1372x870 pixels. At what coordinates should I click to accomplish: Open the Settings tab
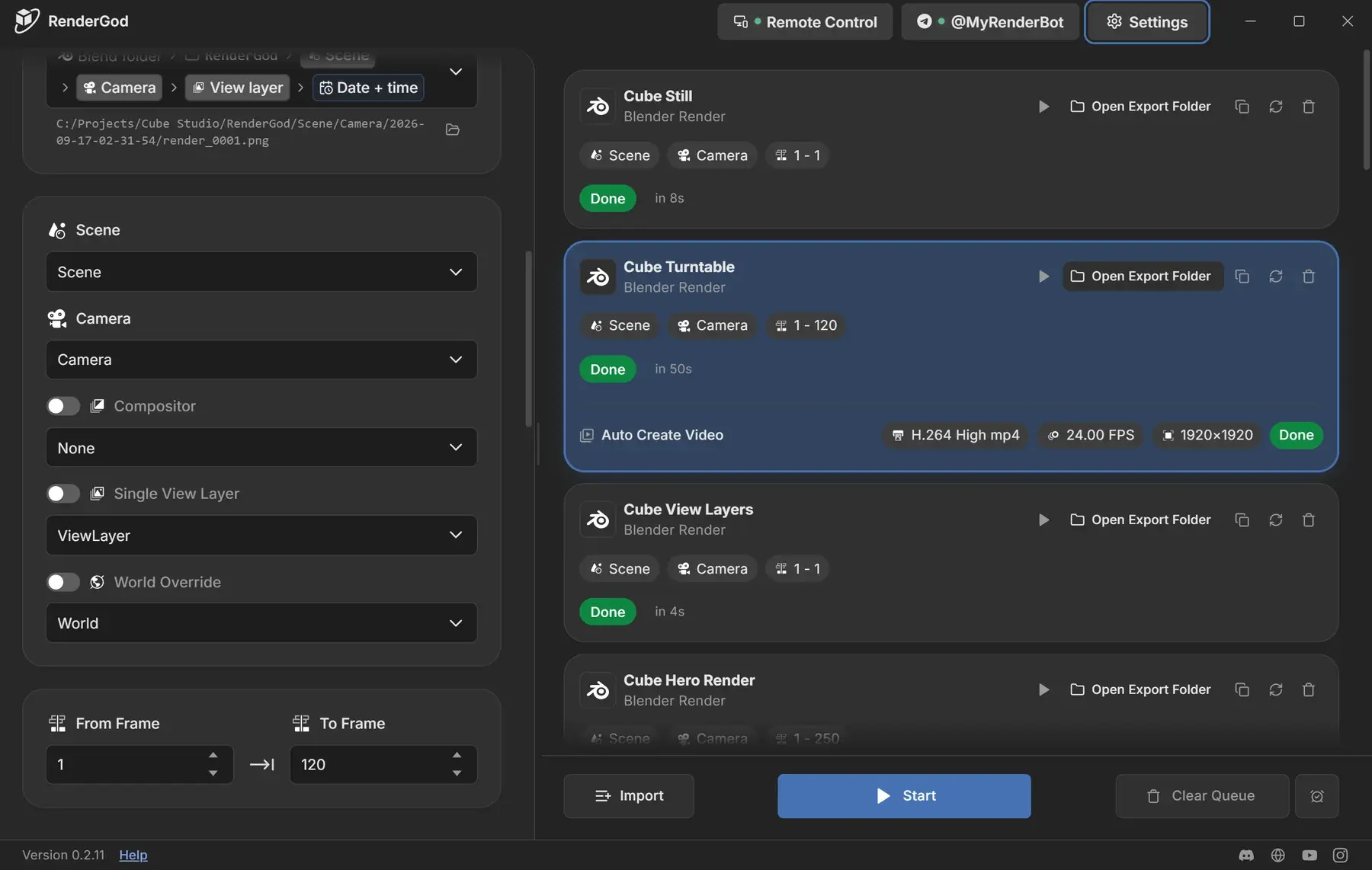tap(1147, 22)
